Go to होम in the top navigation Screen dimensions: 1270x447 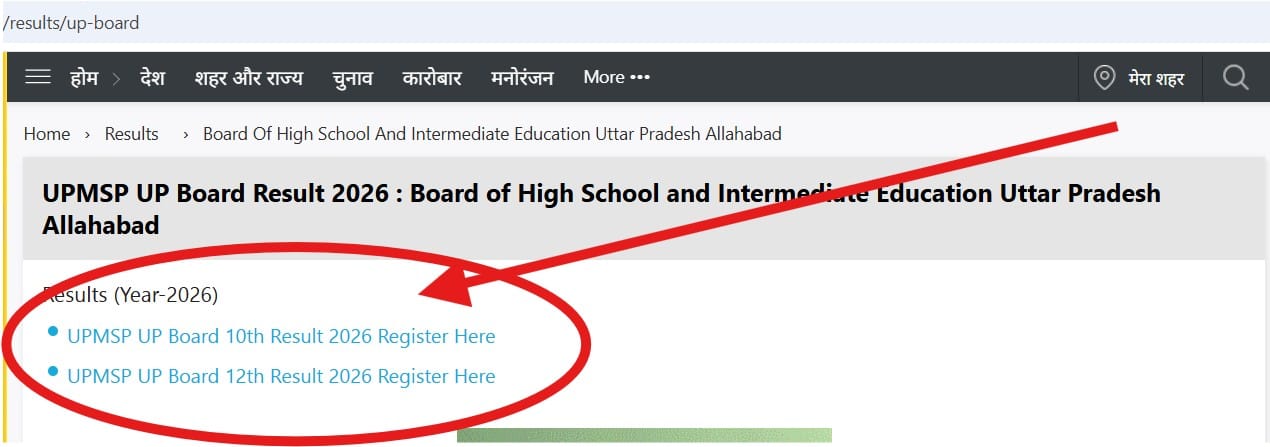pyautogui.click(x=84, y=77)
